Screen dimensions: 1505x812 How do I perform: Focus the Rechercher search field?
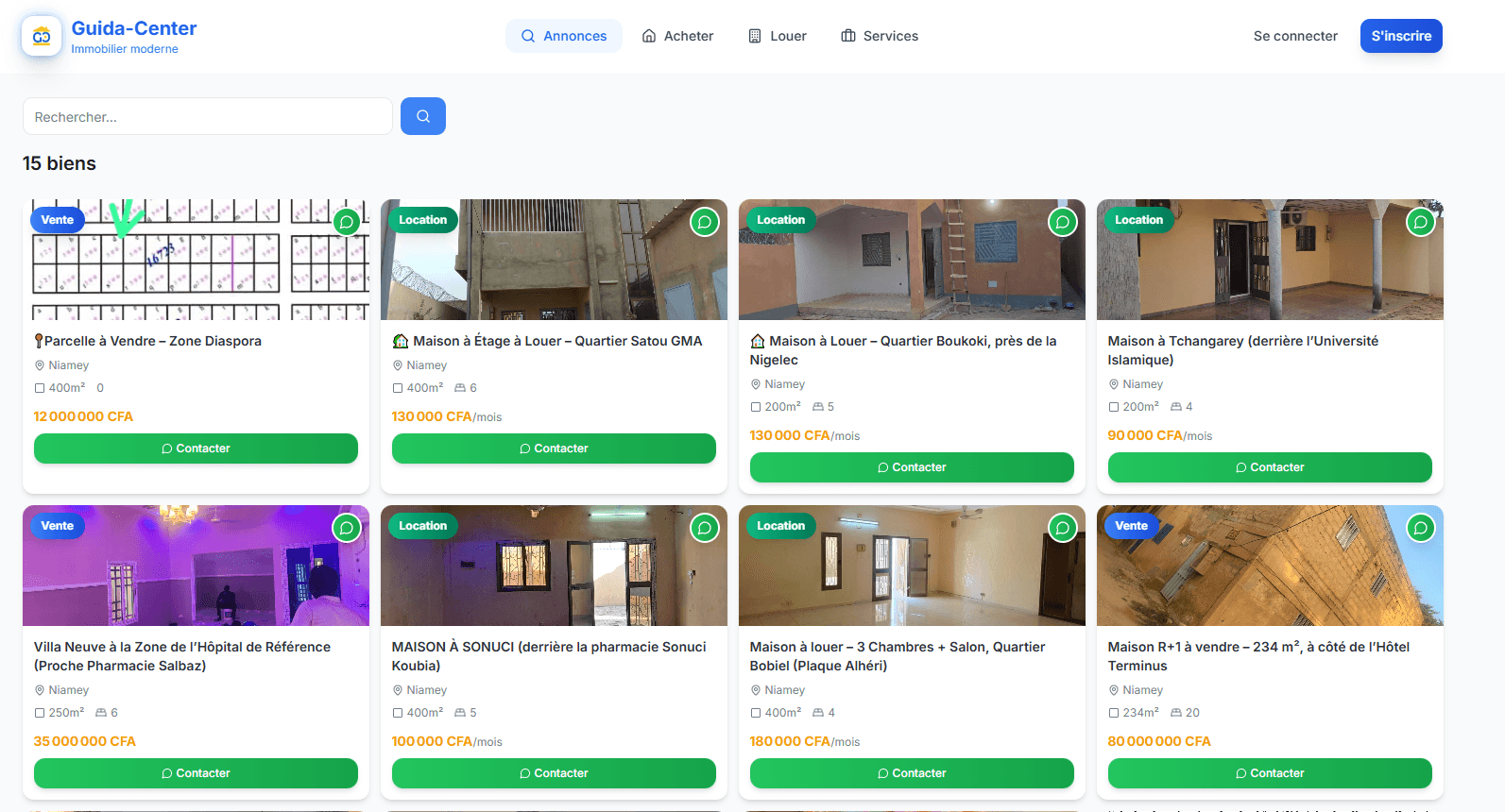pyautogui.click(x=208, y=116)
